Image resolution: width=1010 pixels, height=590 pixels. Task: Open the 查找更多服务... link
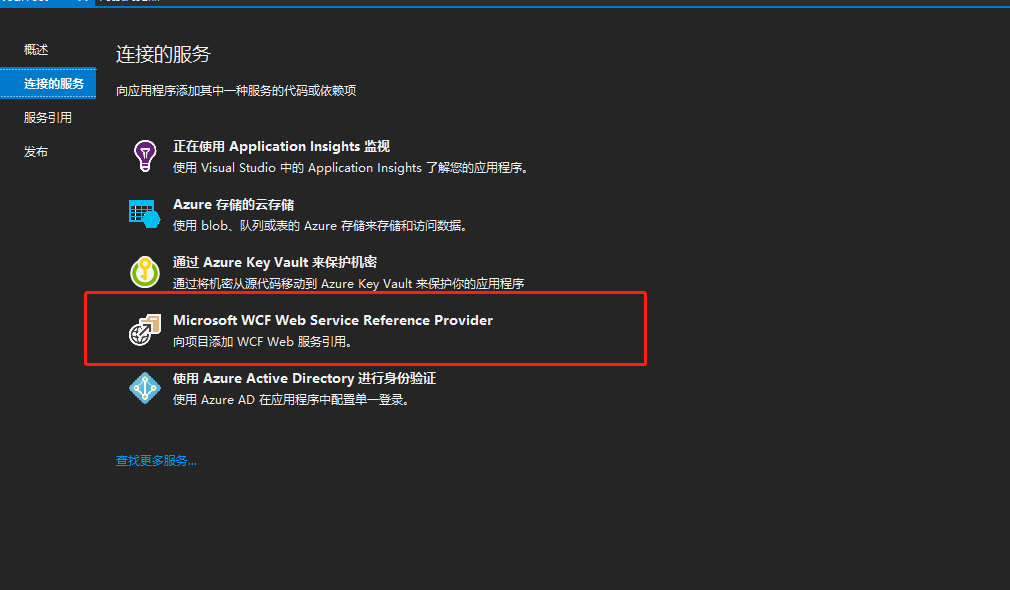156,461
